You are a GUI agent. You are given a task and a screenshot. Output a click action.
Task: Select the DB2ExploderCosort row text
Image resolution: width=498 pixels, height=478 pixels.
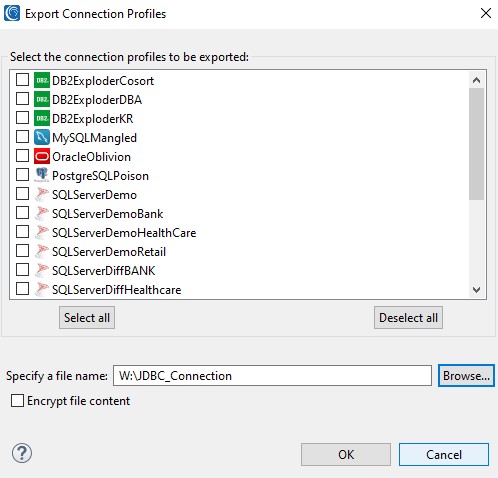pos(103,81)
